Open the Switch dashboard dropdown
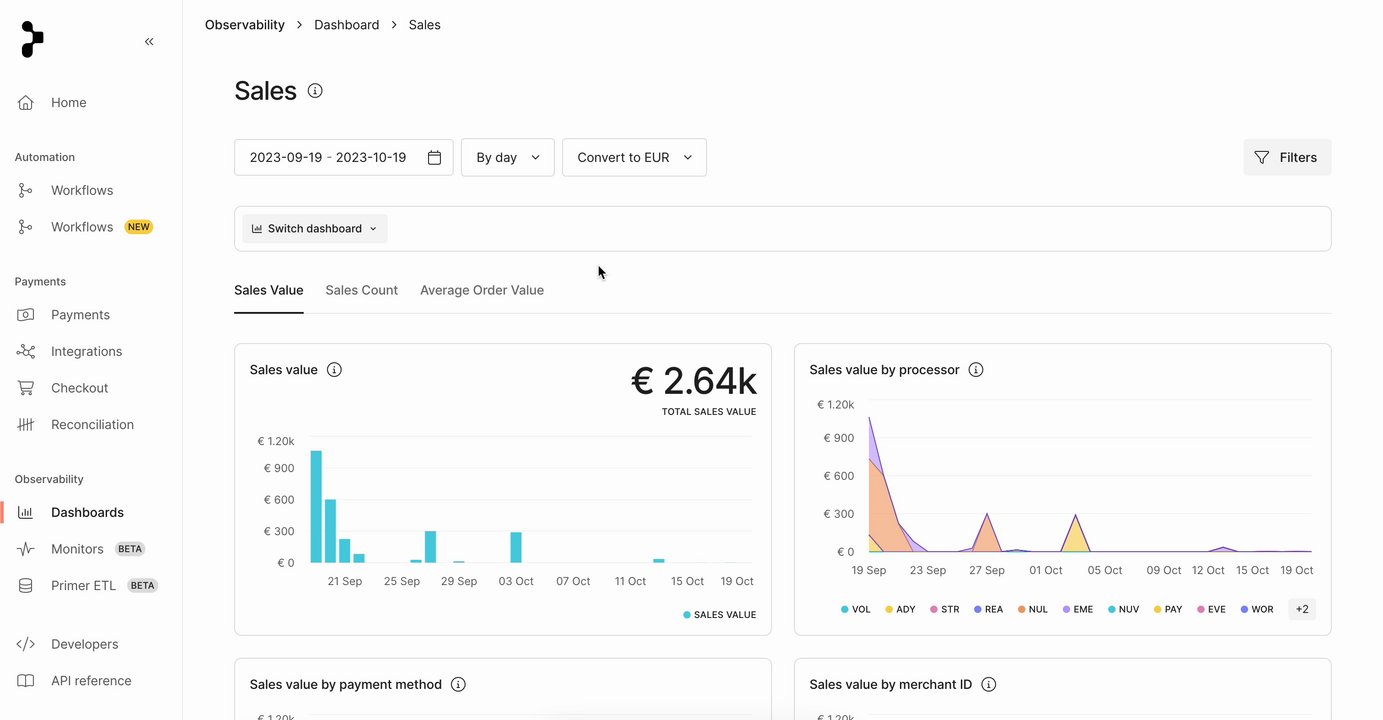1383x720 pixels. [314, 229]
